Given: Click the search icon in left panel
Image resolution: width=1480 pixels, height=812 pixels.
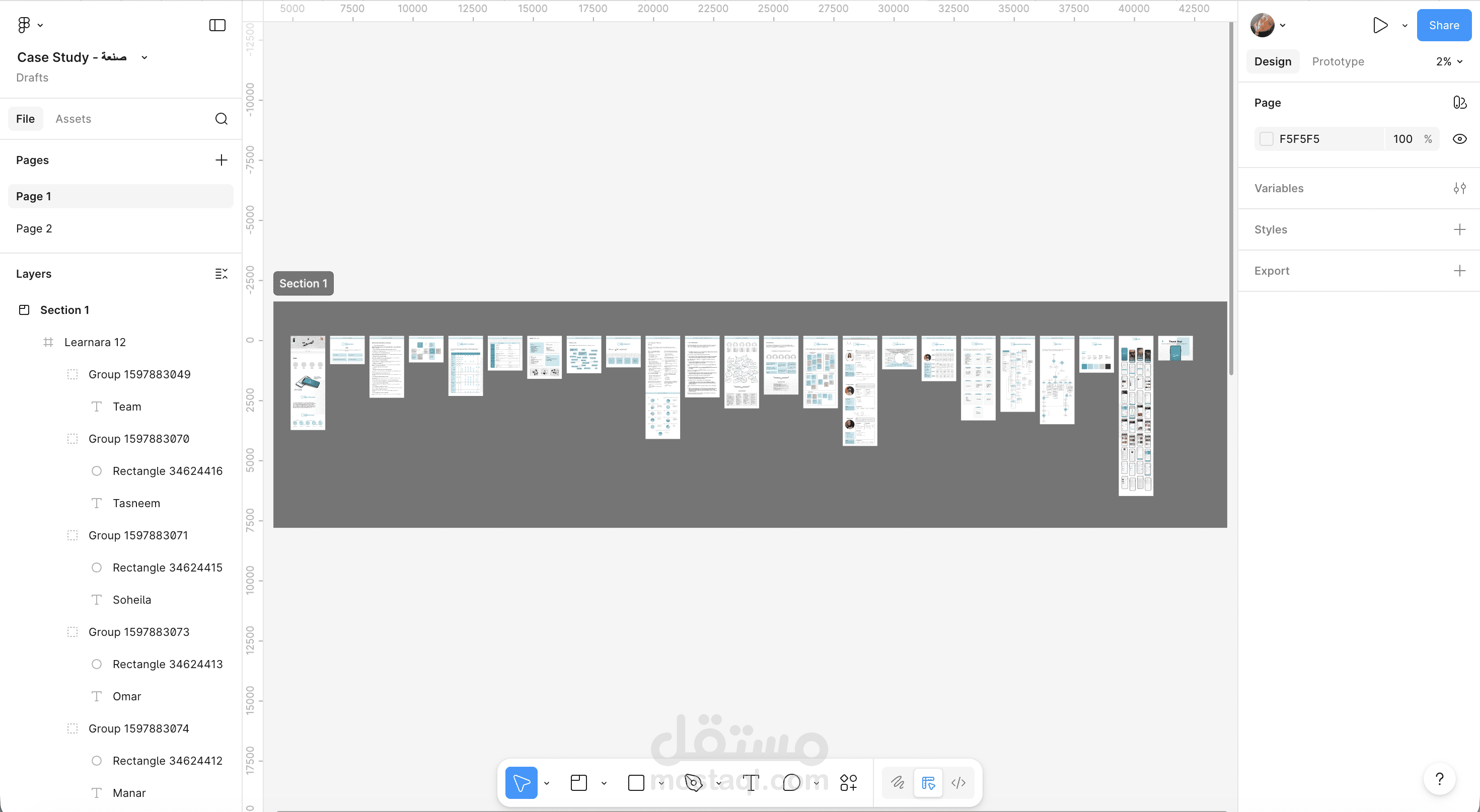Looking at the screenshot, I should 221,119.
